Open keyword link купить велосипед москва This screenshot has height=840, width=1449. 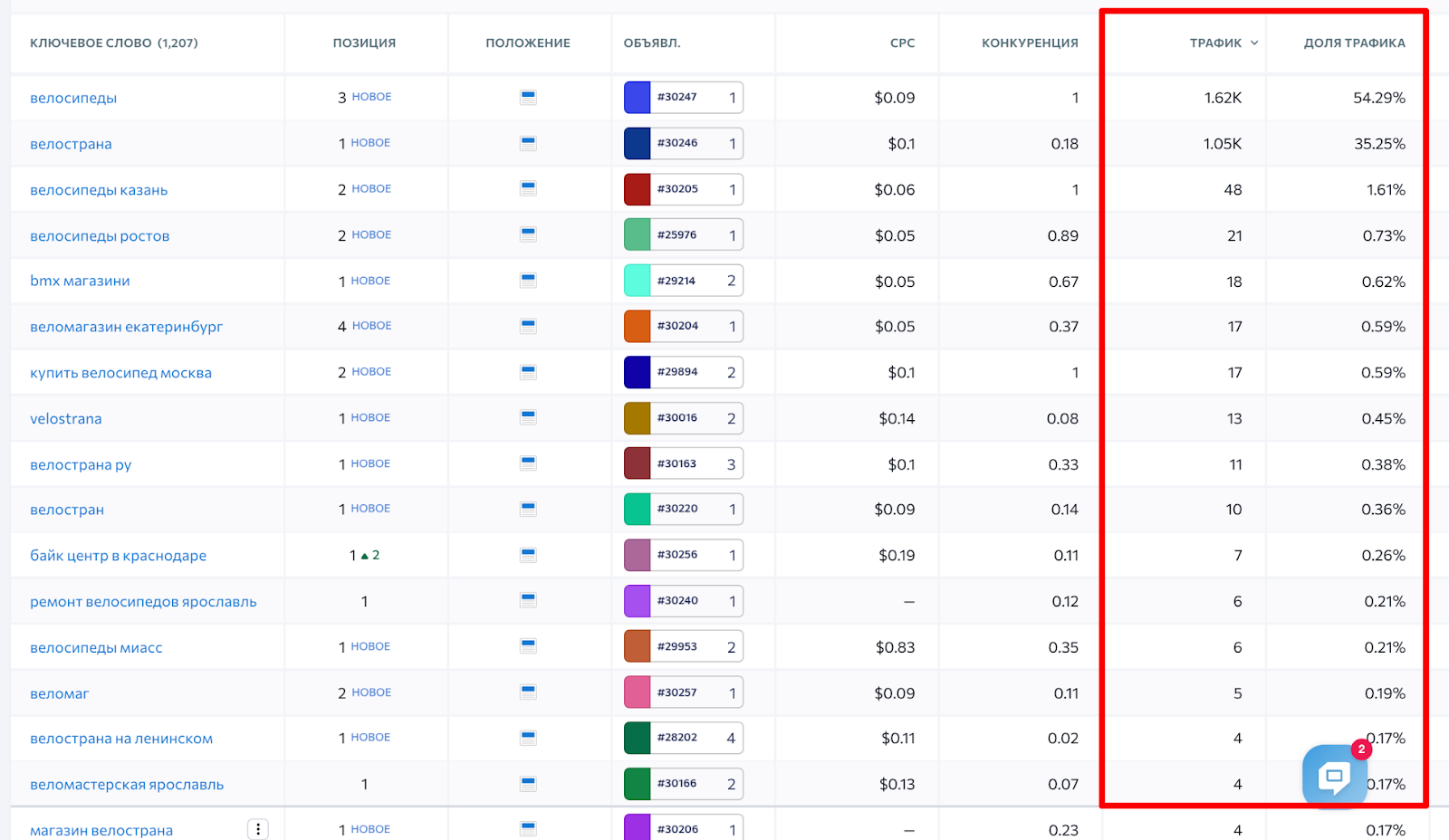coord(120,373)
